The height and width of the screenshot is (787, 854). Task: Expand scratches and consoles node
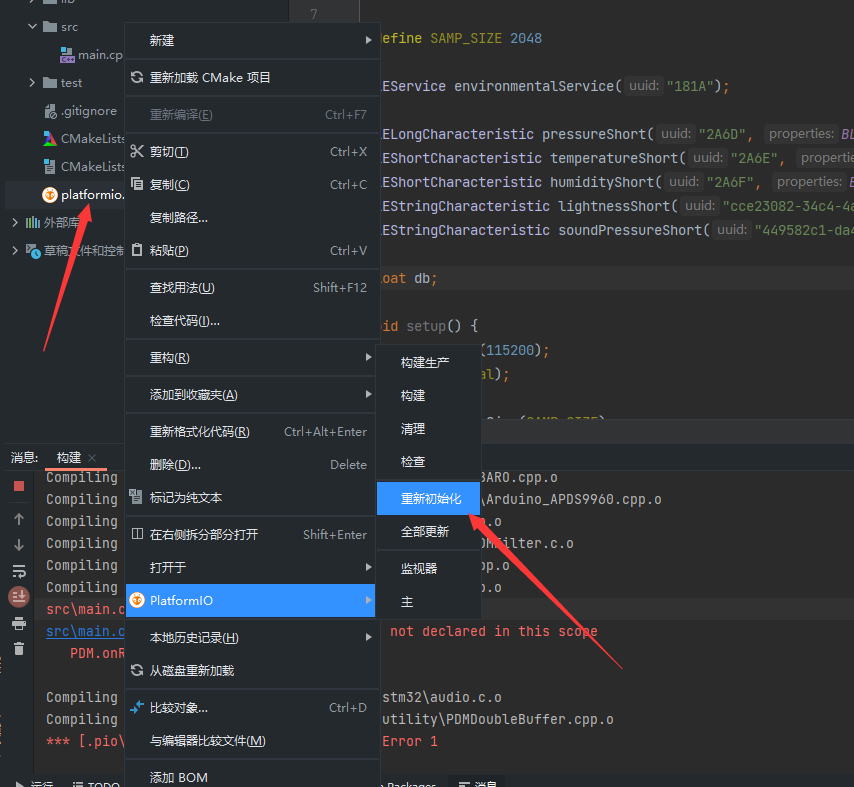click(x=15, y=251)
